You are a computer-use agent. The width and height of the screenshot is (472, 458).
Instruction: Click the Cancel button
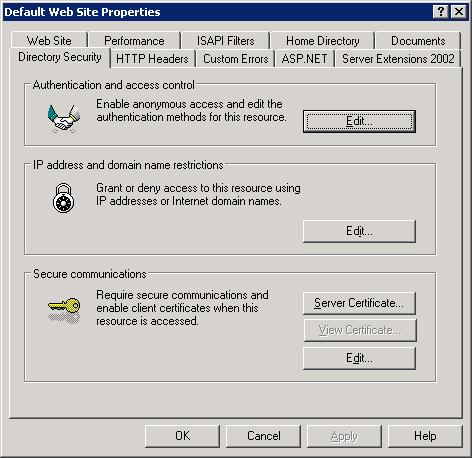(x=263, y=436)
